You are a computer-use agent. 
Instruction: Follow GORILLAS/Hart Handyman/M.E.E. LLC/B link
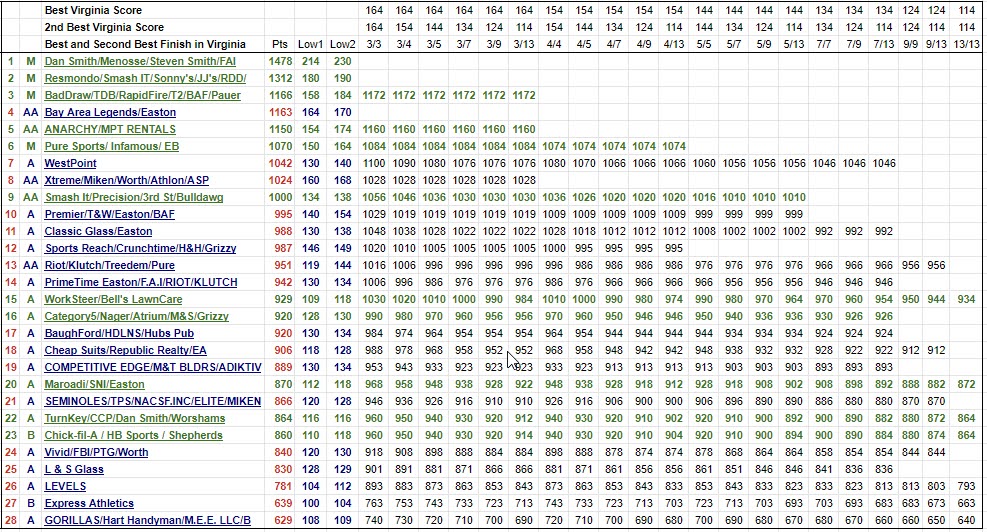pyautogui.click(x=148, y=520)
